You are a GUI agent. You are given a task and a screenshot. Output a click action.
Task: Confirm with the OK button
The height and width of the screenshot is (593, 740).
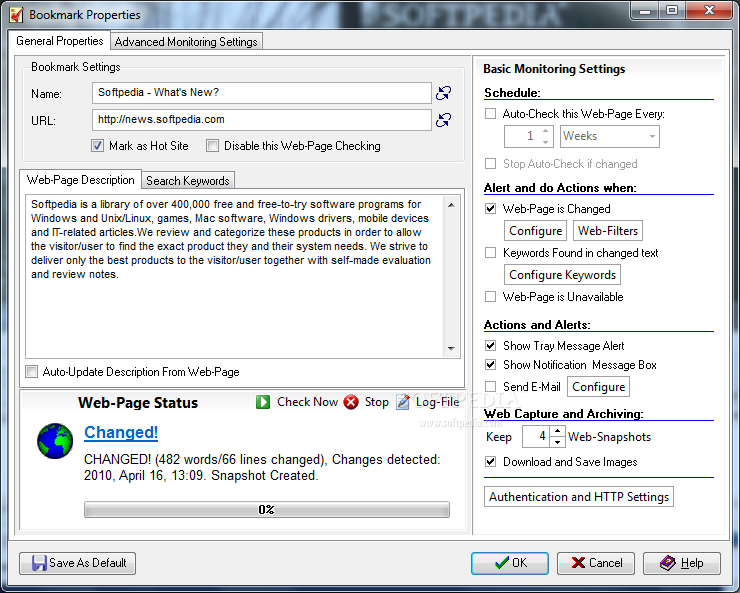pos(510,563)
